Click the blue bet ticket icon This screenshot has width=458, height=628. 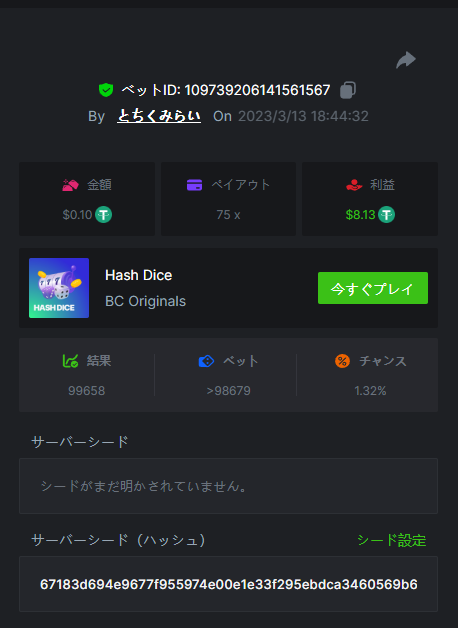[207, 361]
